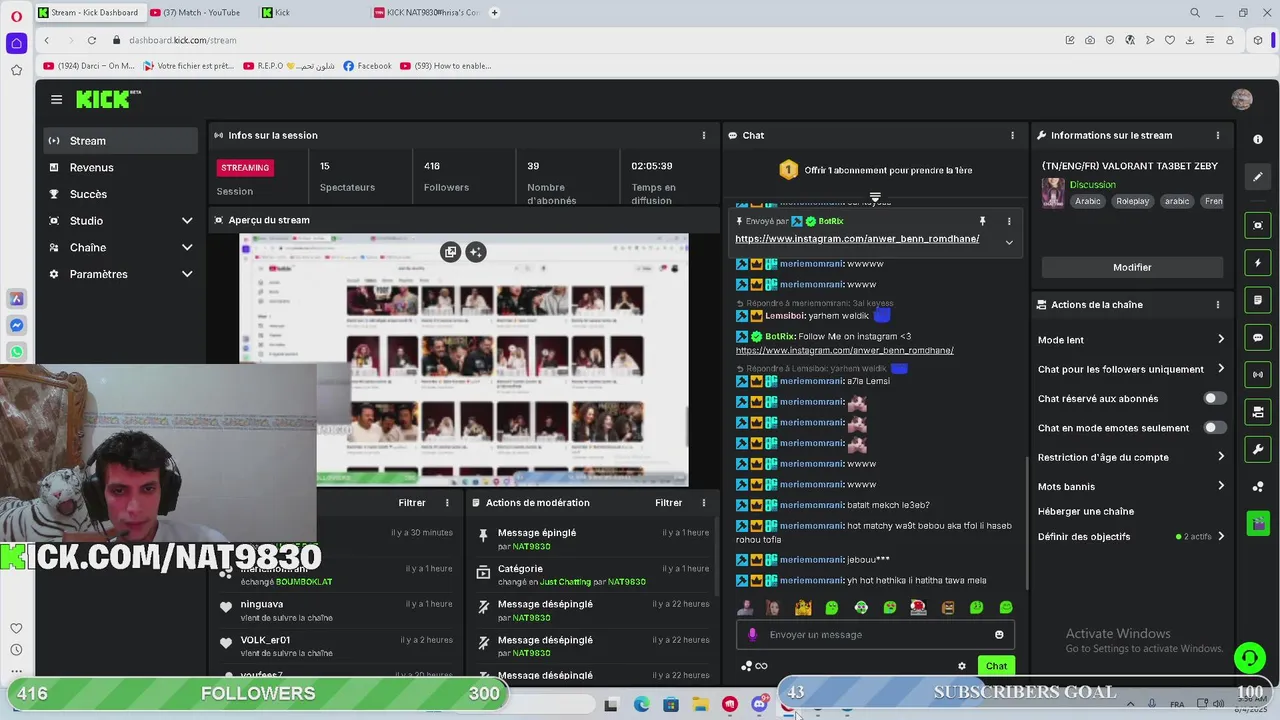Click Filtrer in the activity feed panel
Screen dimensions: 1280x720
412,503
